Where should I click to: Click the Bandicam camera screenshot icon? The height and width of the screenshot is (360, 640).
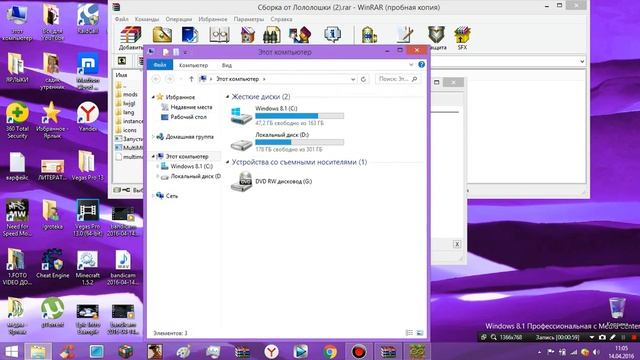(x=602, y=337)
